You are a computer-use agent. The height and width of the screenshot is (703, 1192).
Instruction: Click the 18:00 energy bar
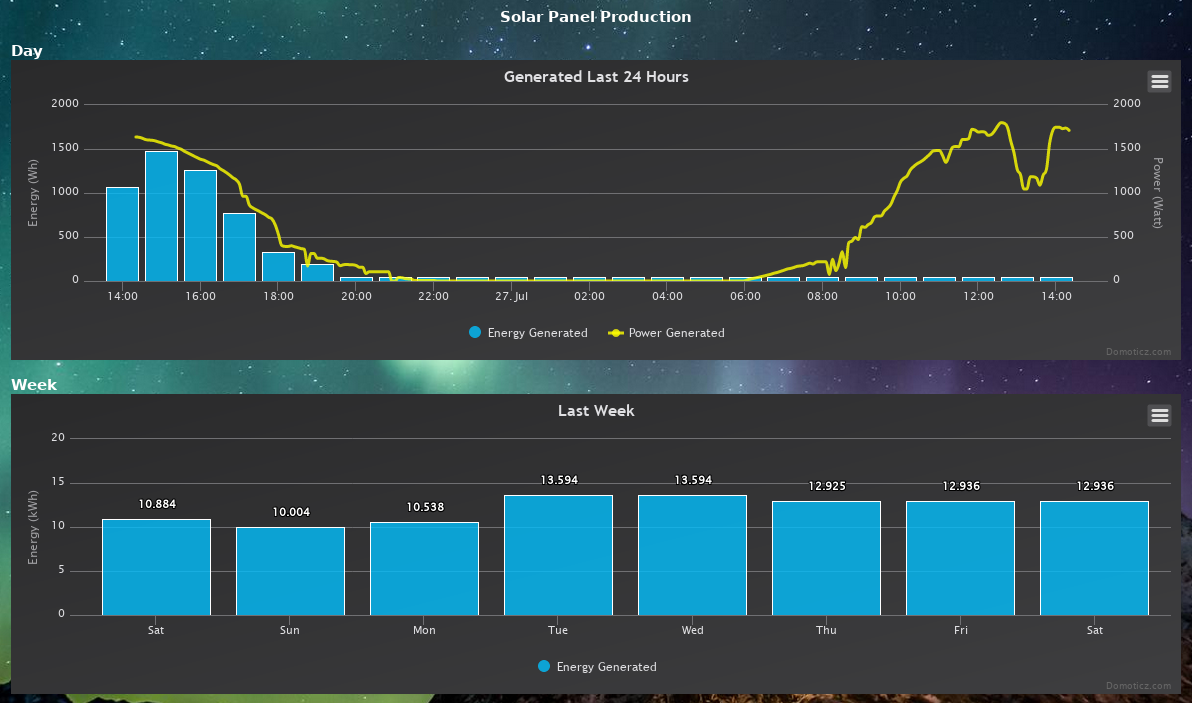(x=278, y=267)
